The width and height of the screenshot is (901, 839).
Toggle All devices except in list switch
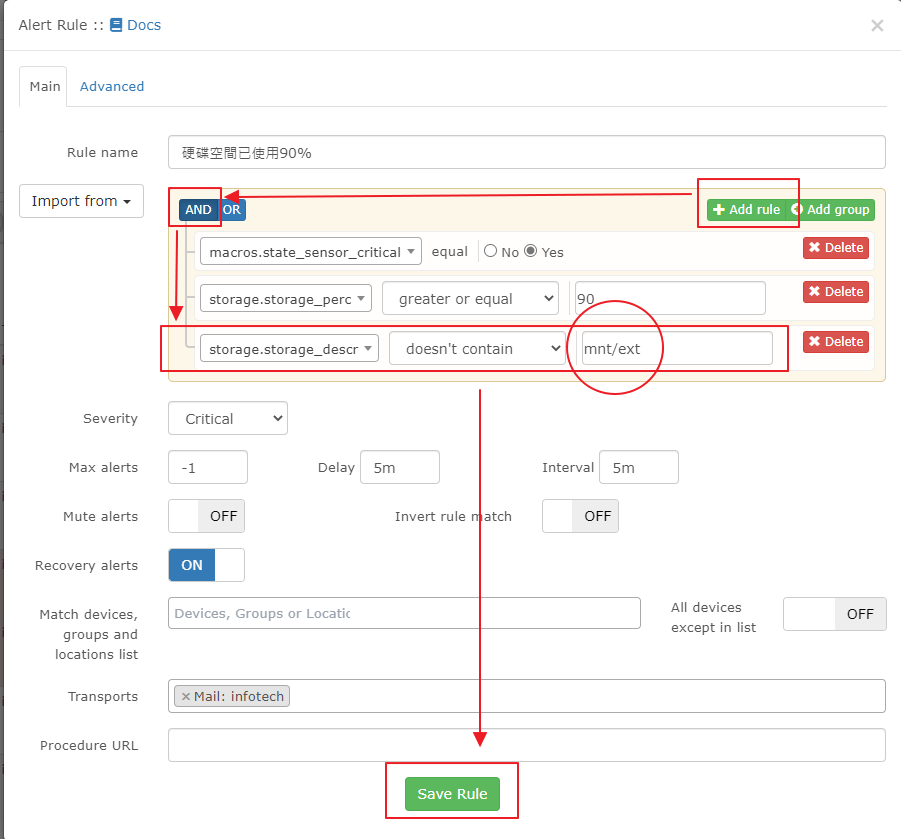[835, 614]
